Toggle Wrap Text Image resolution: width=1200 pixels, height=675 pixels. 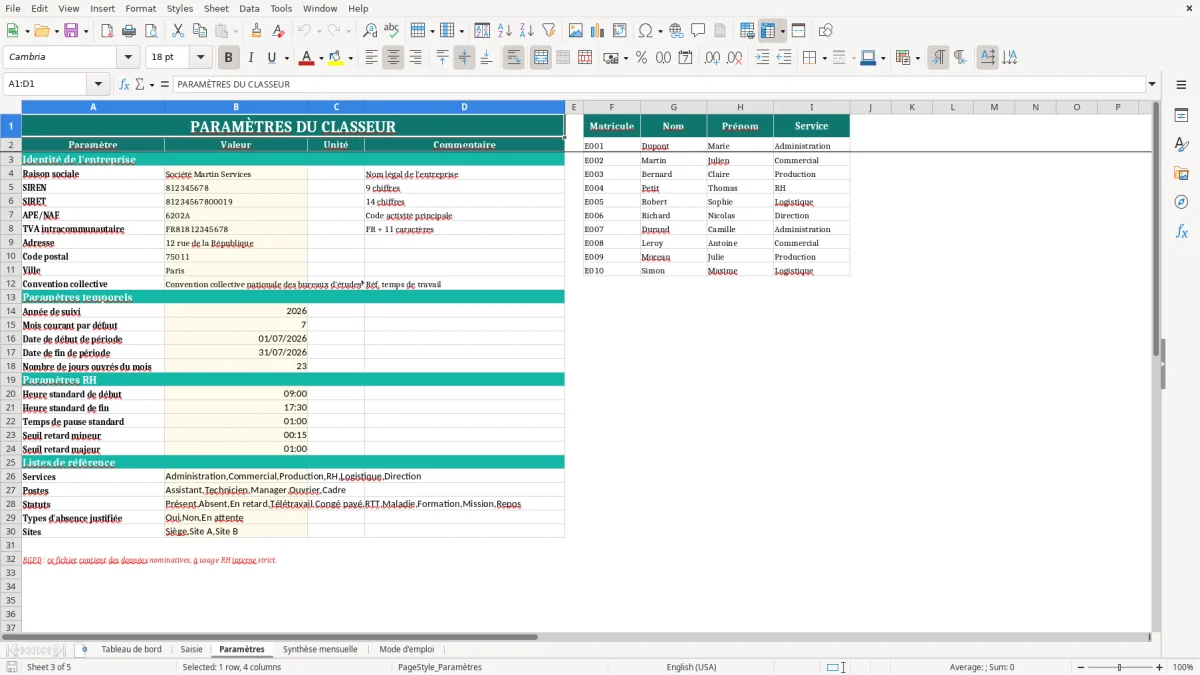(x=514, y=58)
